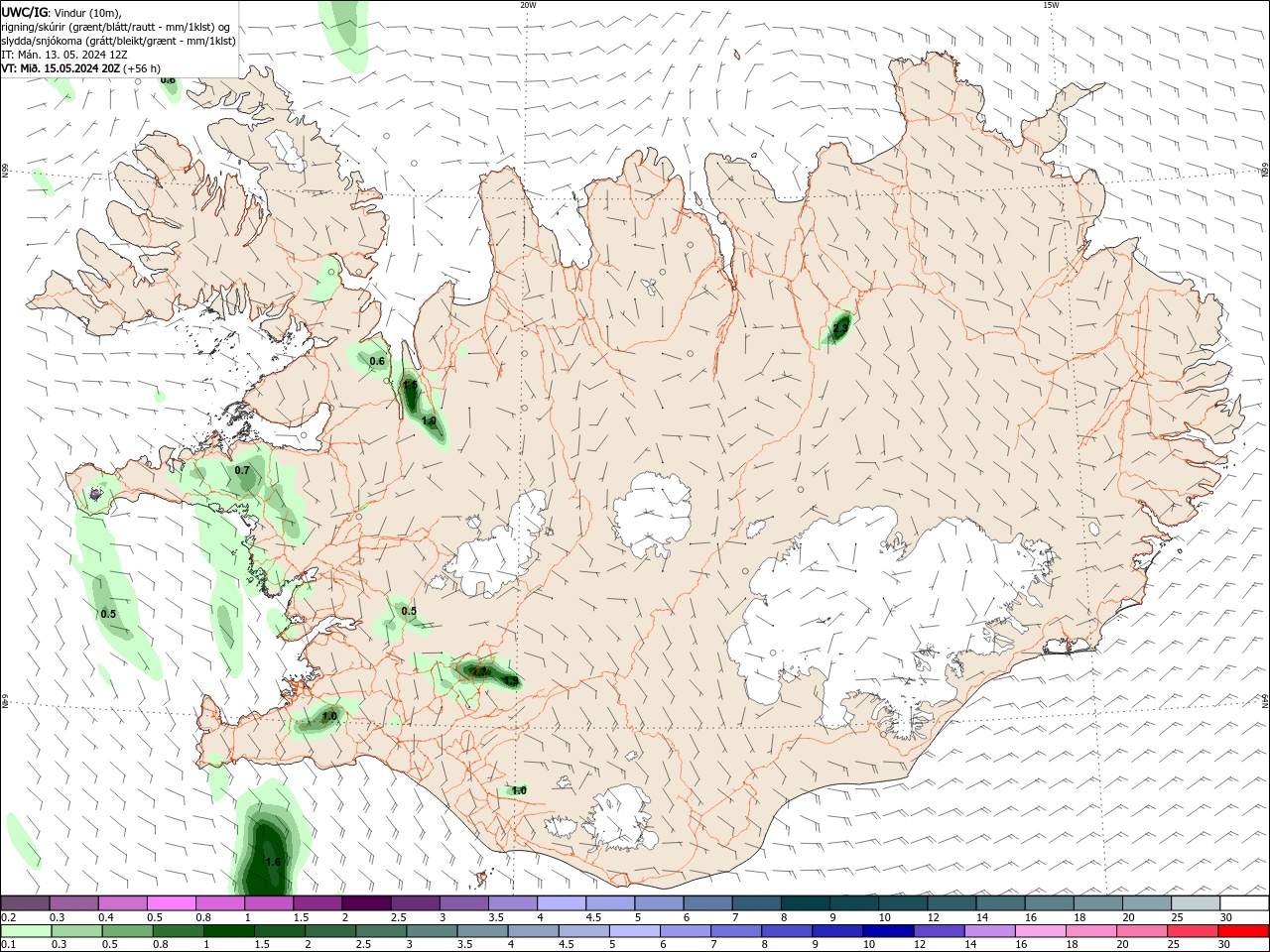The image size is (1270, 952).
Task: Click the round white Hofsjökull glacier in the center
Action: pyautogui.click(x=652, y=516)
